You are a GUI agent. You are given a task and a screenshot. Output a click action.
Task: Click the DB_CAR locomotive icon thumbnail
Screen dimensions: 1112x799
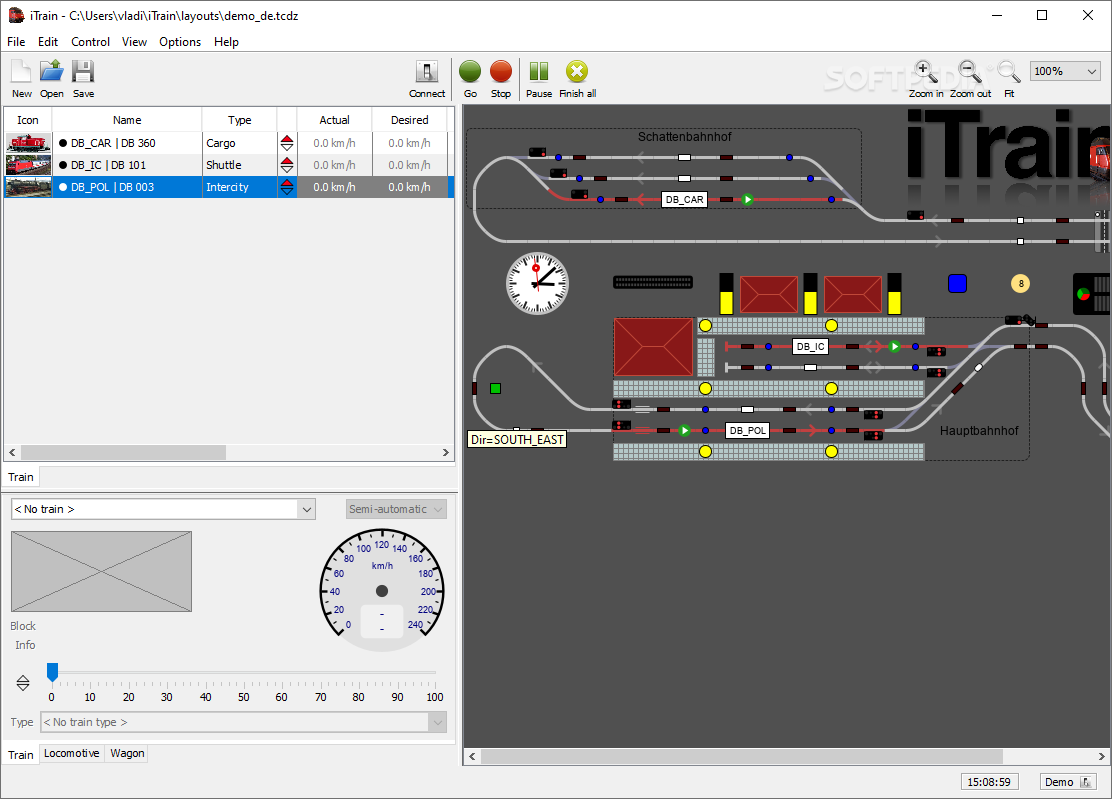pos(28,143)
